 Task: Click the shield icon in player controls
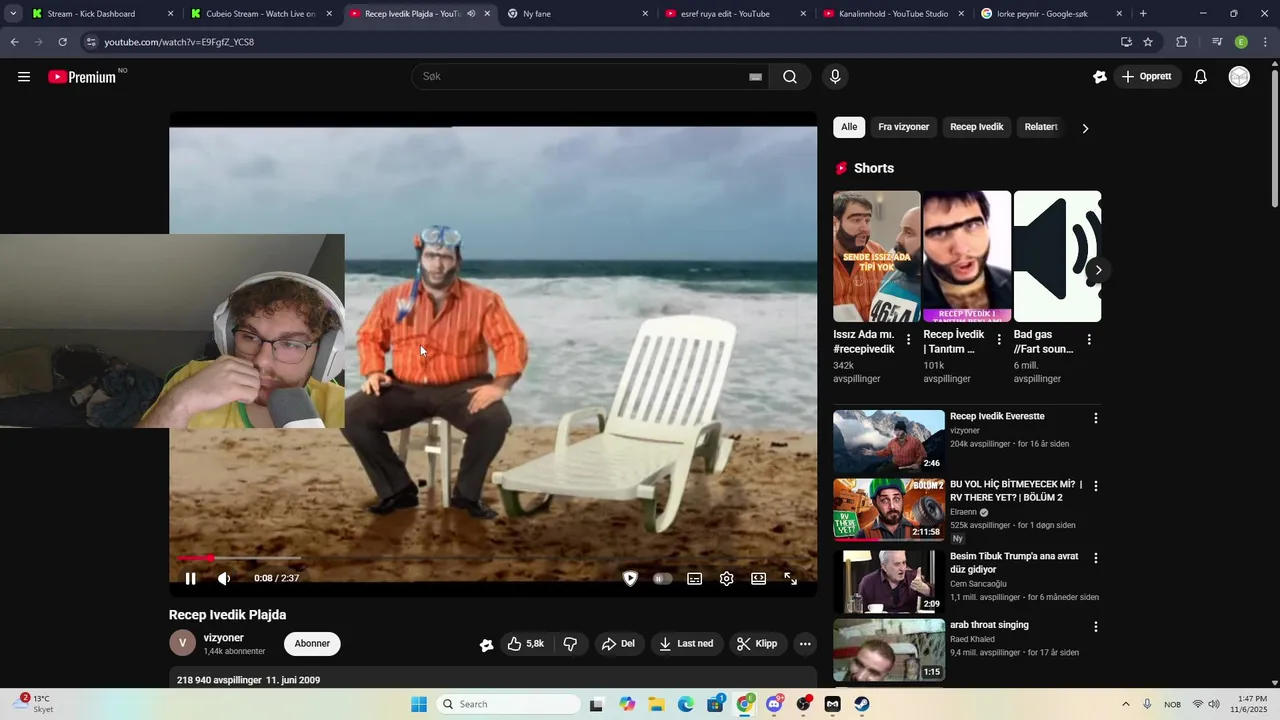tap(630, 578)
